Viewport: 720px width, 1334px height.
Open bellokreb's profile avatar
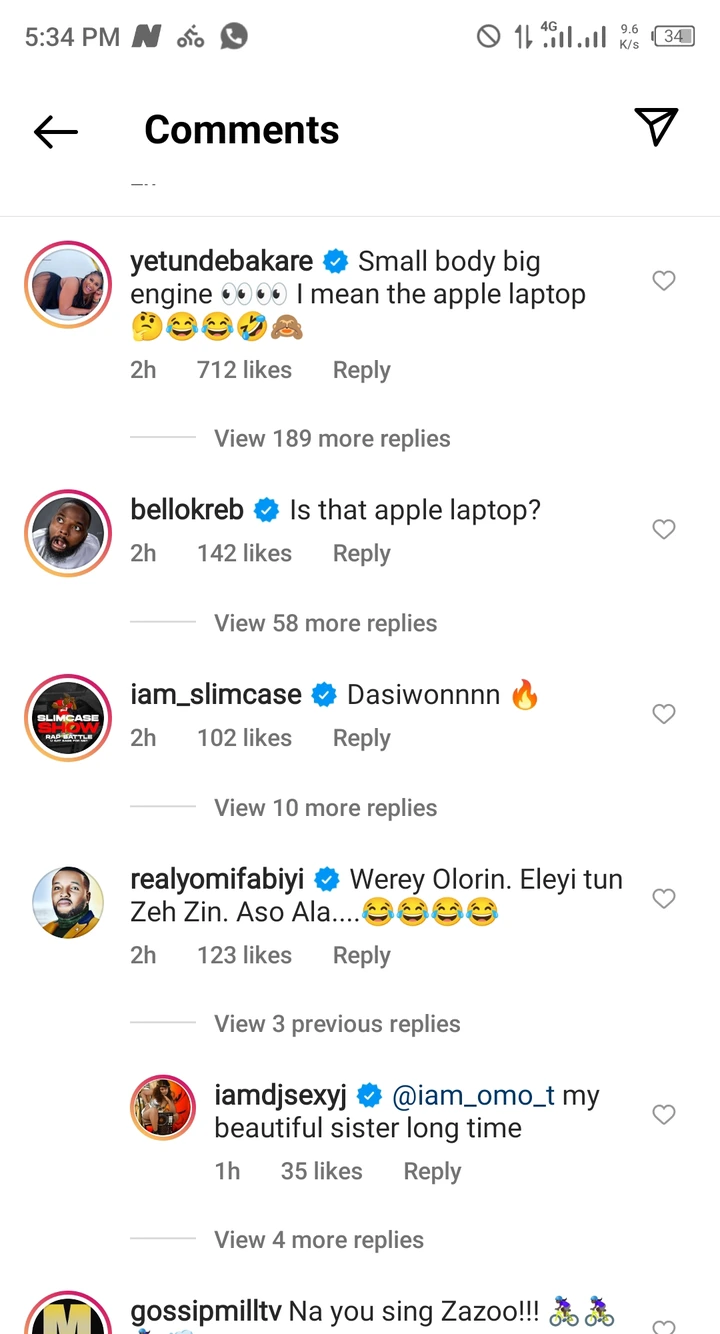point(67,533)
